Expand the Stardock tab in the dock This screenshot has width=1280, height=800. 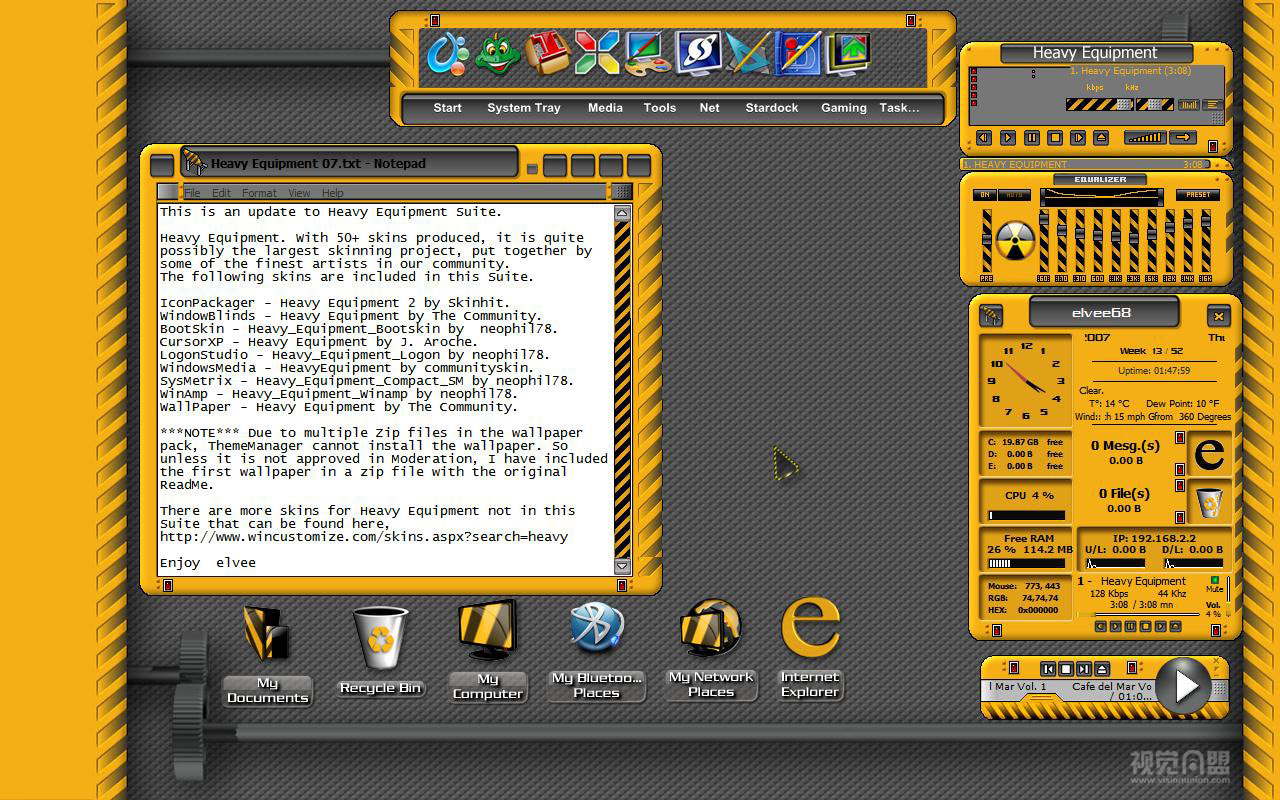pyautogui.click(x=771, y=108)
